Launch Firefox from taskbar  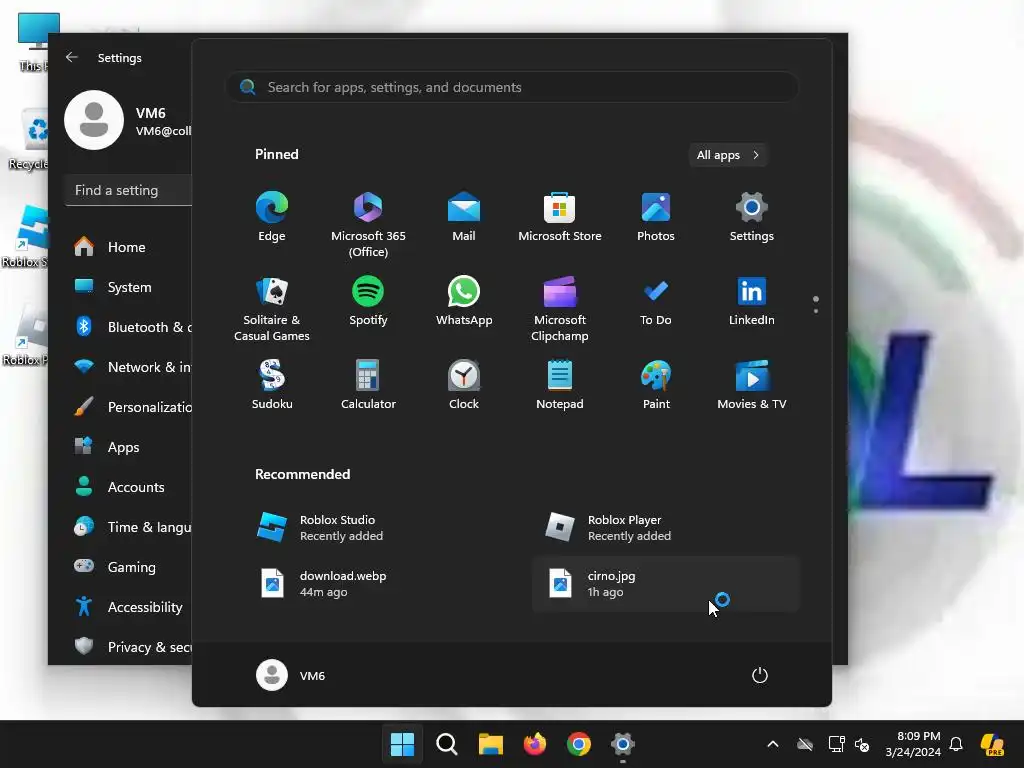tap(535, 744)
